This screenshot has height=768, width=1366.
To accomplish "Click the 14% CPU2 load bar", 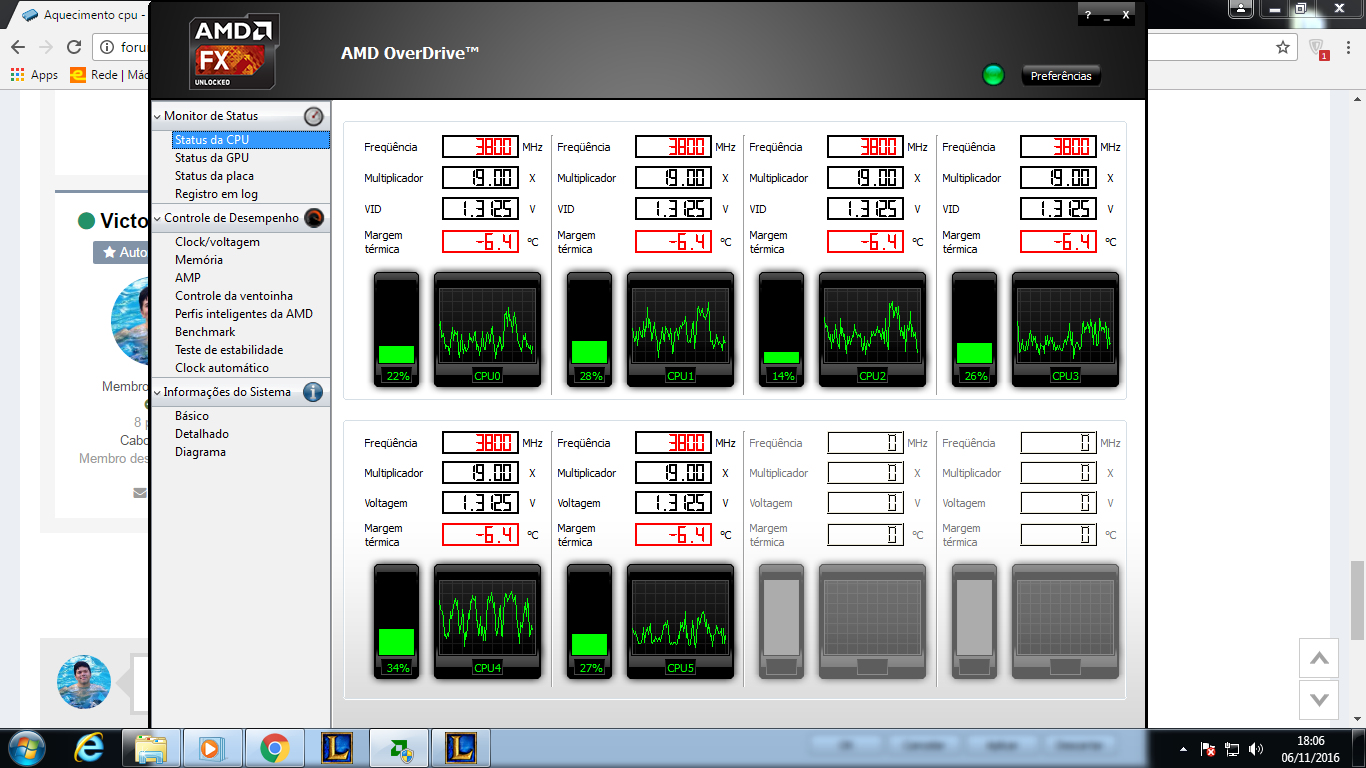I will [781, 329].
